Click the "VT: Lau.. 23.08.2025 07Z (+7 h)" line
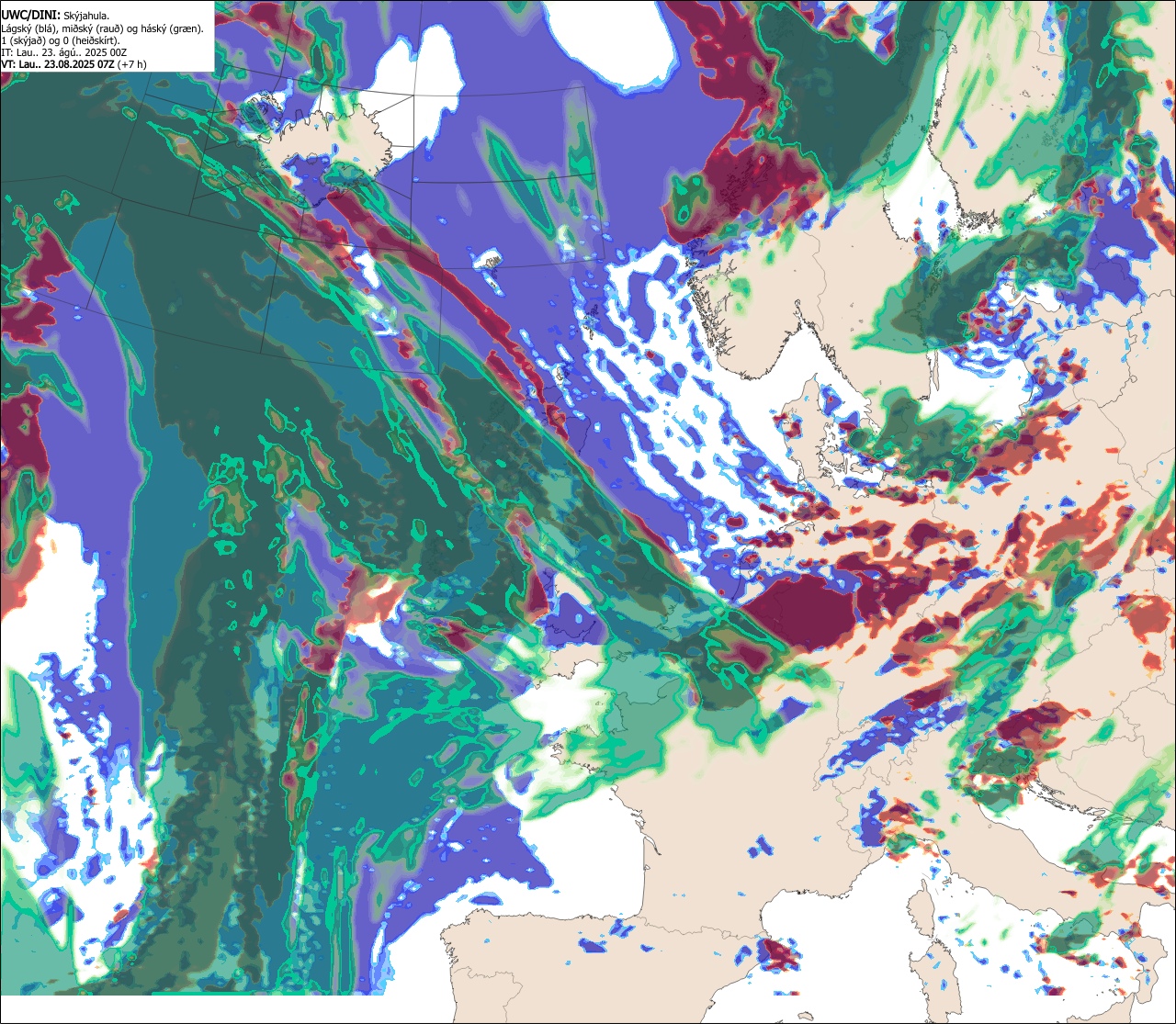Viewport: 1176px width, 1024px height. coord(73,64)
